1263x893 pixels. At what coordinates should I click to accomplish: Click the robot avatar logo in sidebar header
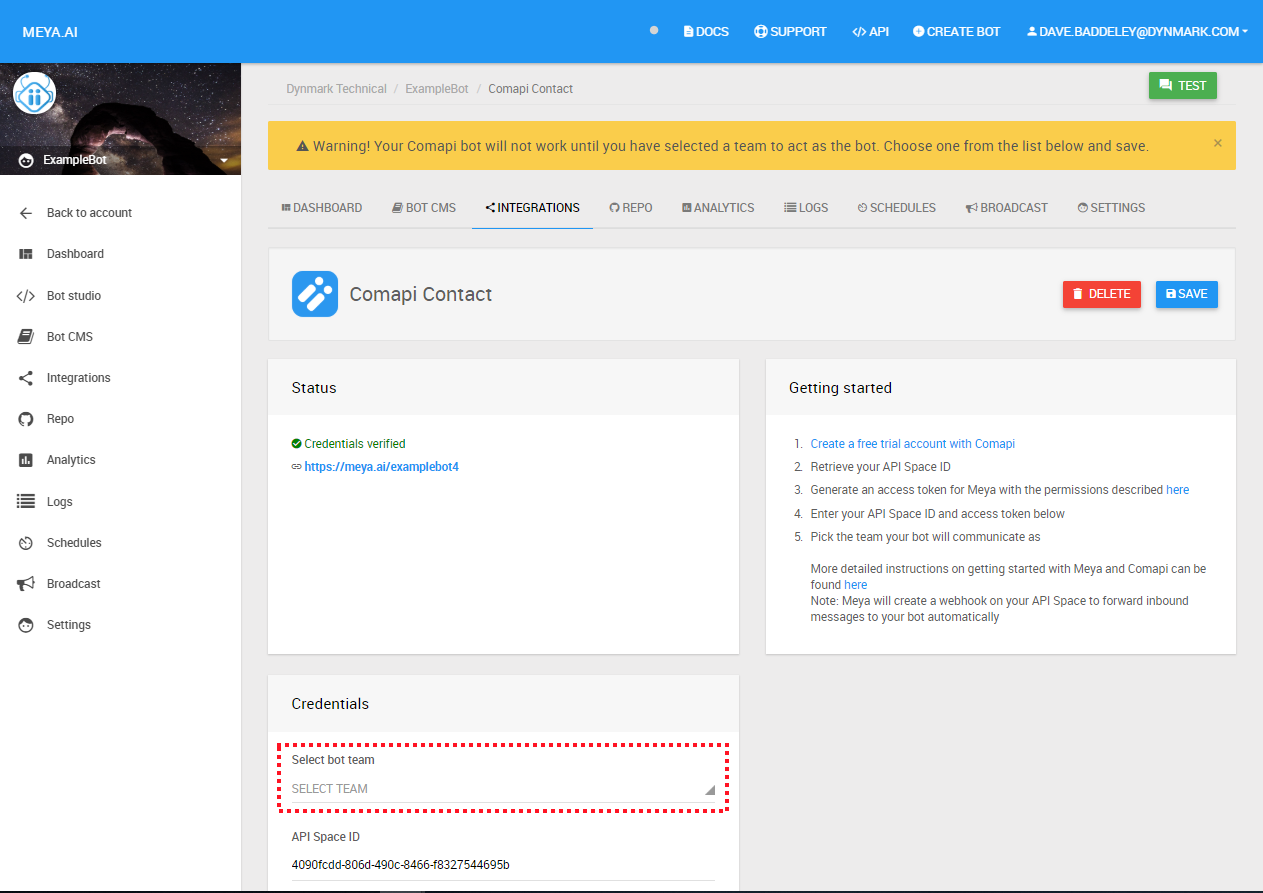pyautogui.click(x=34, y=94)
